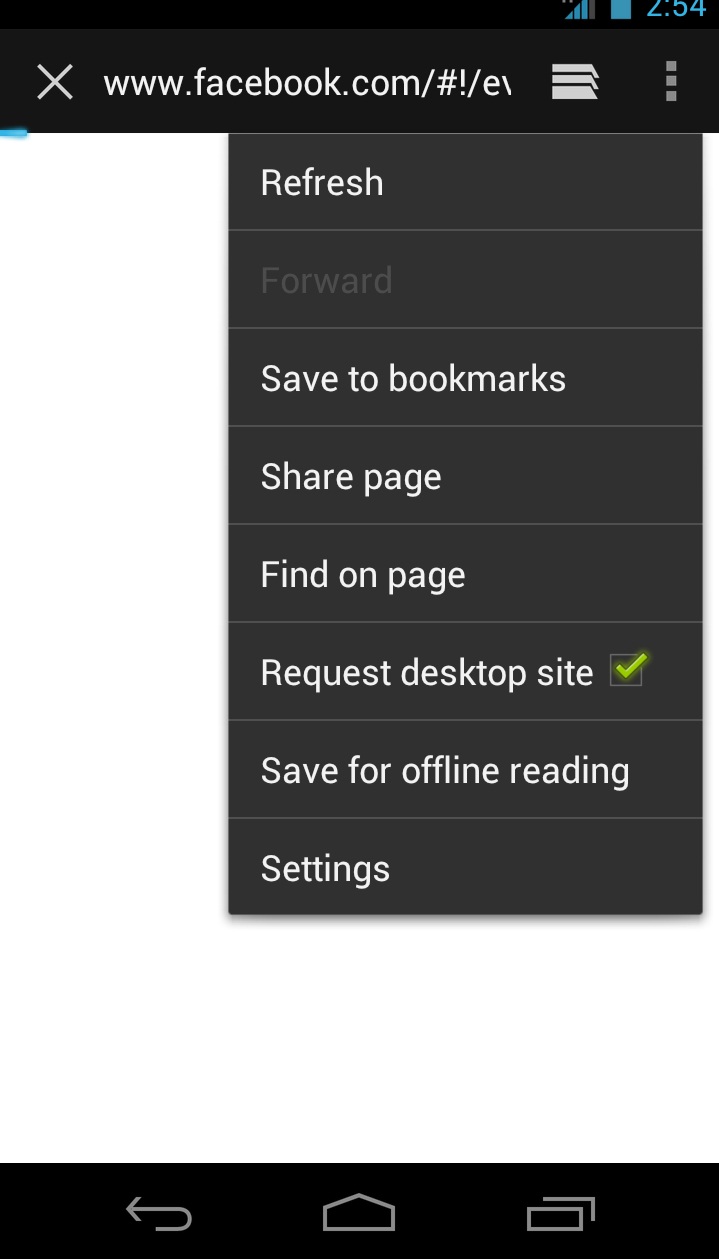Viewport: 719px width, 1259px height.
Task: Select Share page option
Action: pyautogui.click(x=465, y=476)
